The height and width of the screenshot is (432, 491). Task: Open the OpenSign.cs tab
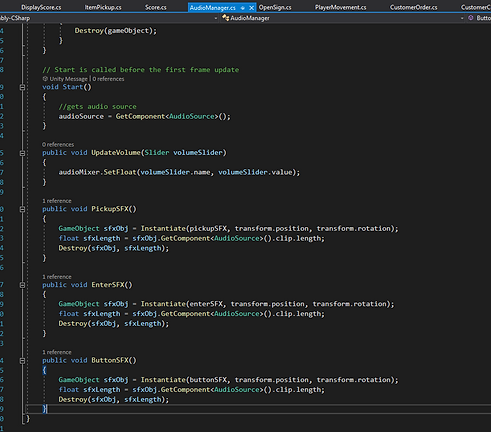[x=275, y=7]
